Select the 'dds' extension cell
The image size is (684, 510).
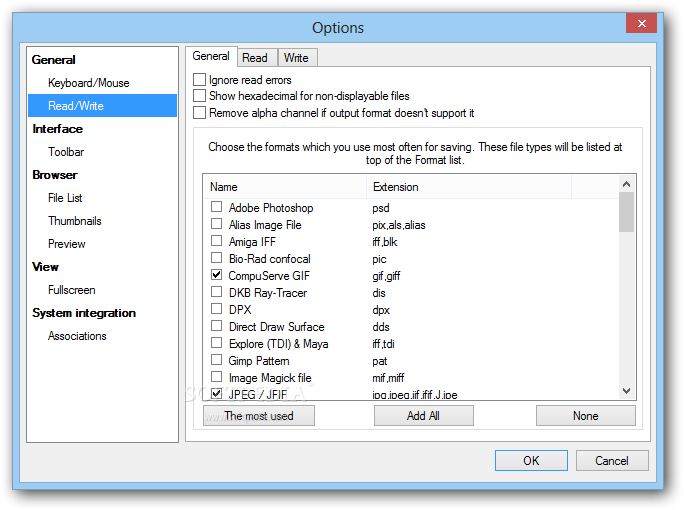pyautogui.click(x=381, y=327)
